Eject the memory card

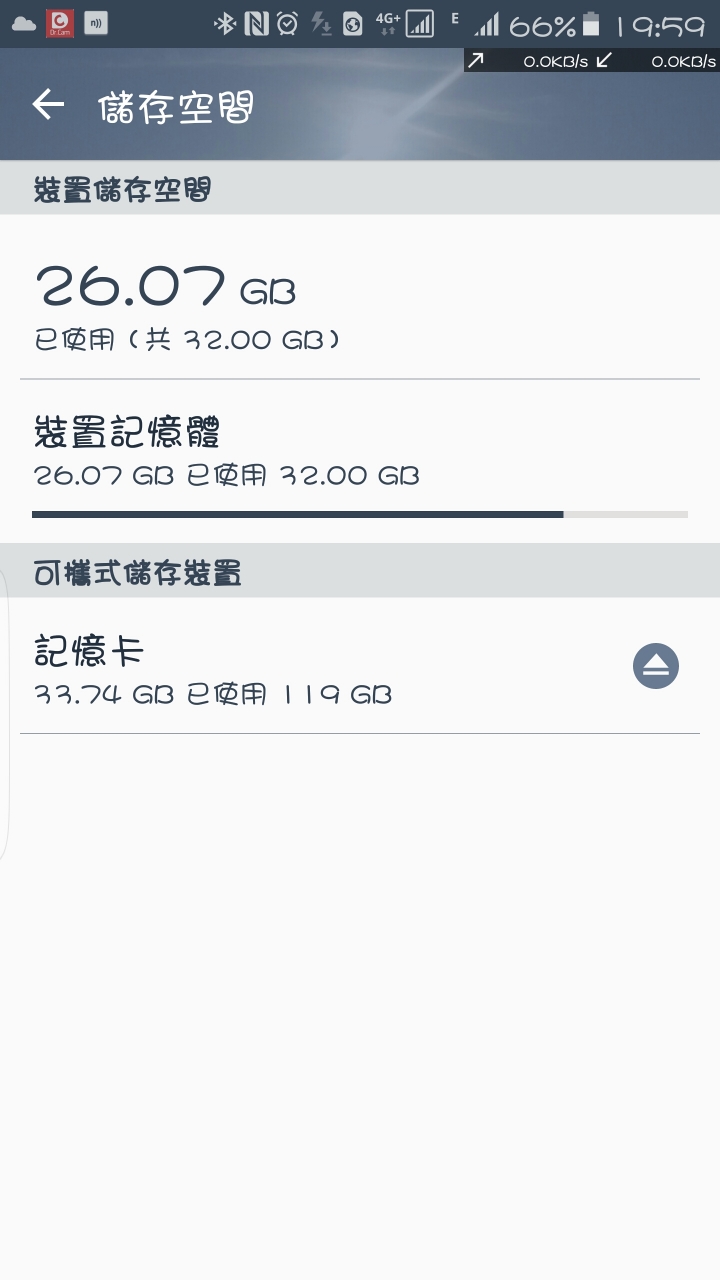tap(656, 666)
